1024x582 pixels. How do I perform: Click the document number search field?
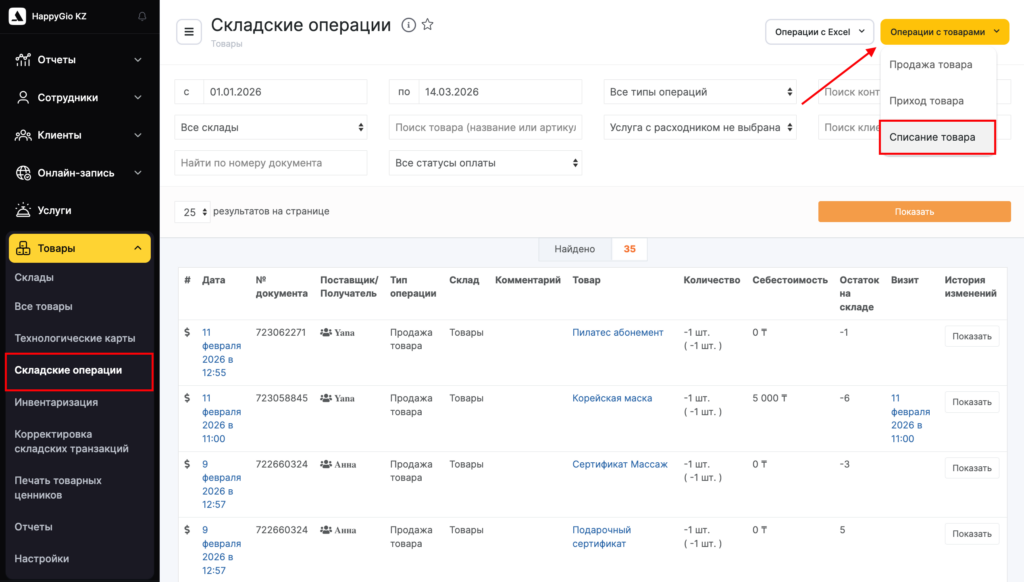tap(271, 163)
